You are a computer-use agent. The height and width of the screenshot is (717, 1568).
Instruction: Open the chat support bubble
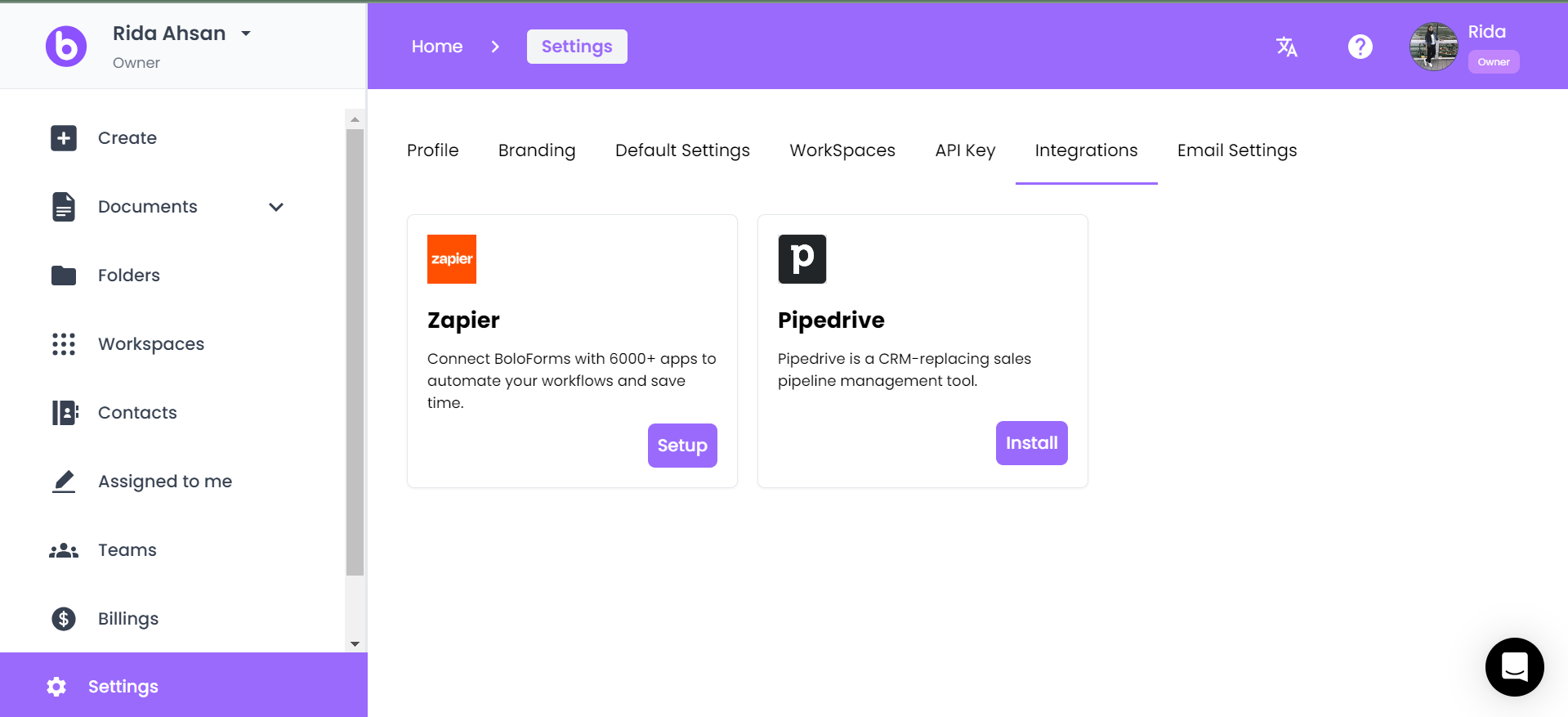pyautogui.click(x=1515, y=667)
